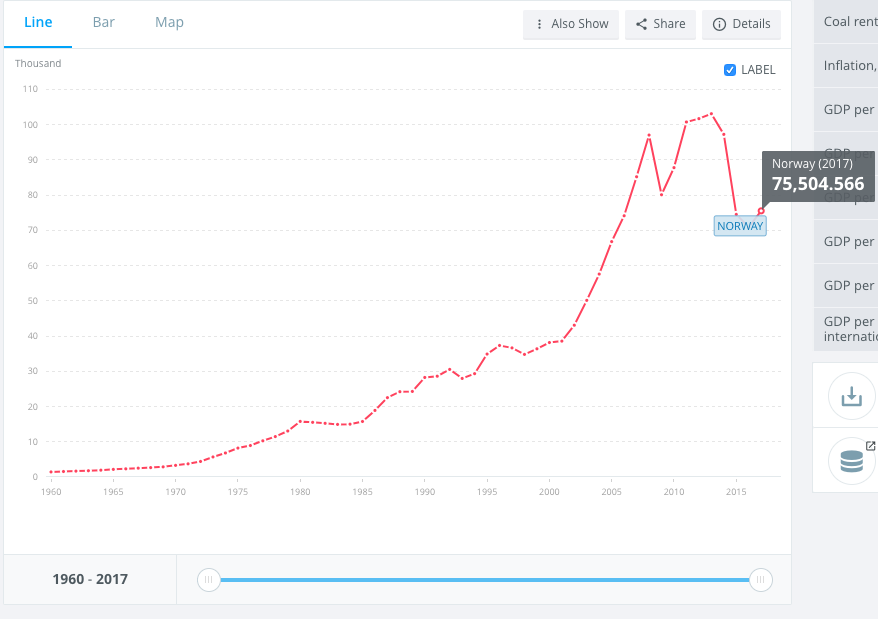Click the three-dot icon on Also Show
Image resolution: width=878 pixels, height=619 pixels.
tap(540, 24)
